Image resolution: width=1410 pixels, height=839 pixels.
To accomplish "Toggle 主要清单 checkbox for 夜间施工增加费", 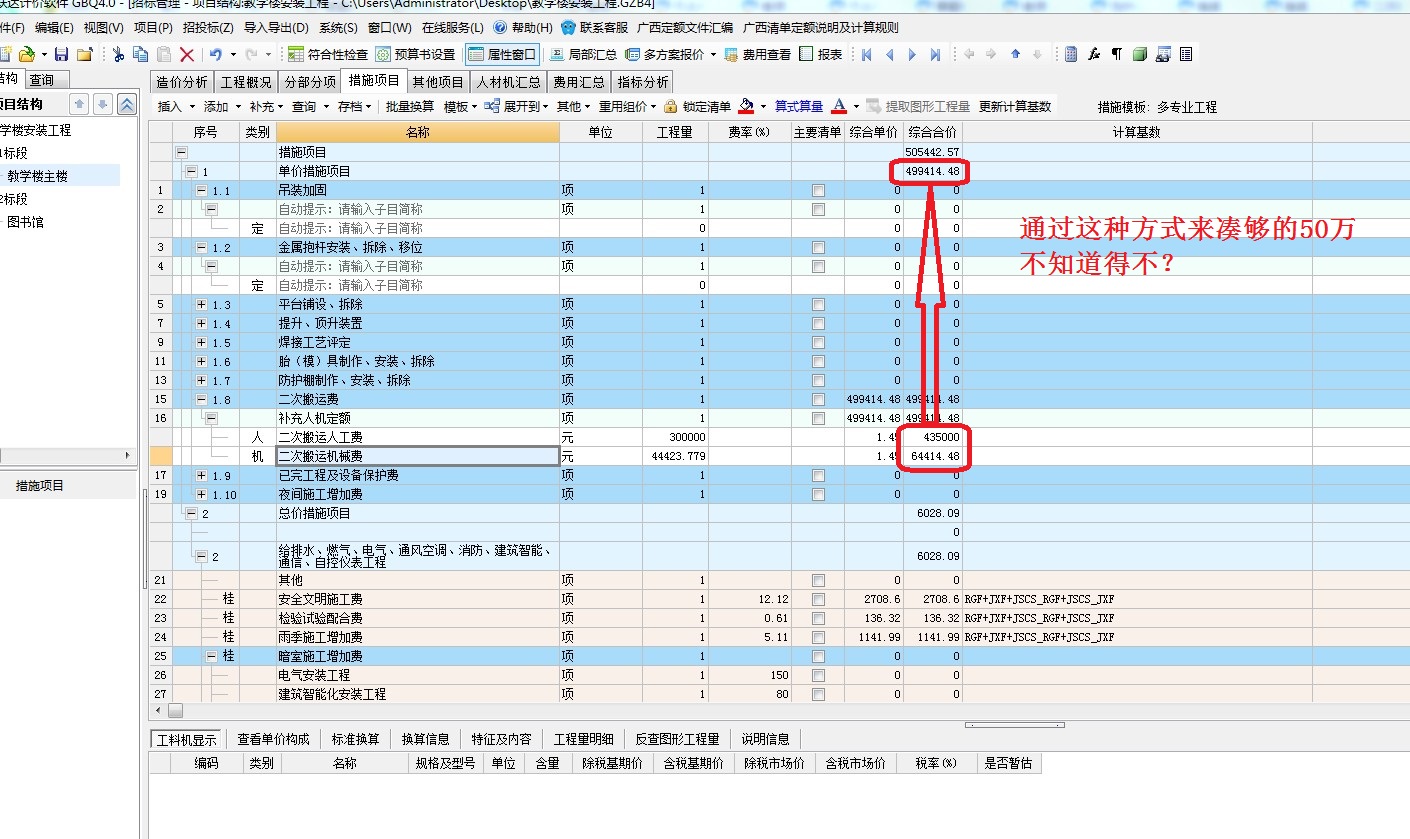I will (x=819, y=494).
